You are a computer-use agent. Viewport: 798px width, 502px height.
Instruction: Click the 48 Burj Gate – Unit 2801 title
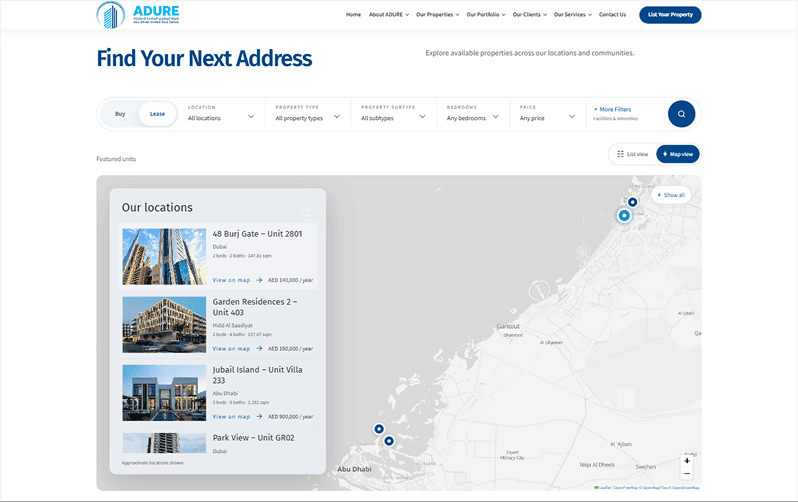tap(257, 234)
